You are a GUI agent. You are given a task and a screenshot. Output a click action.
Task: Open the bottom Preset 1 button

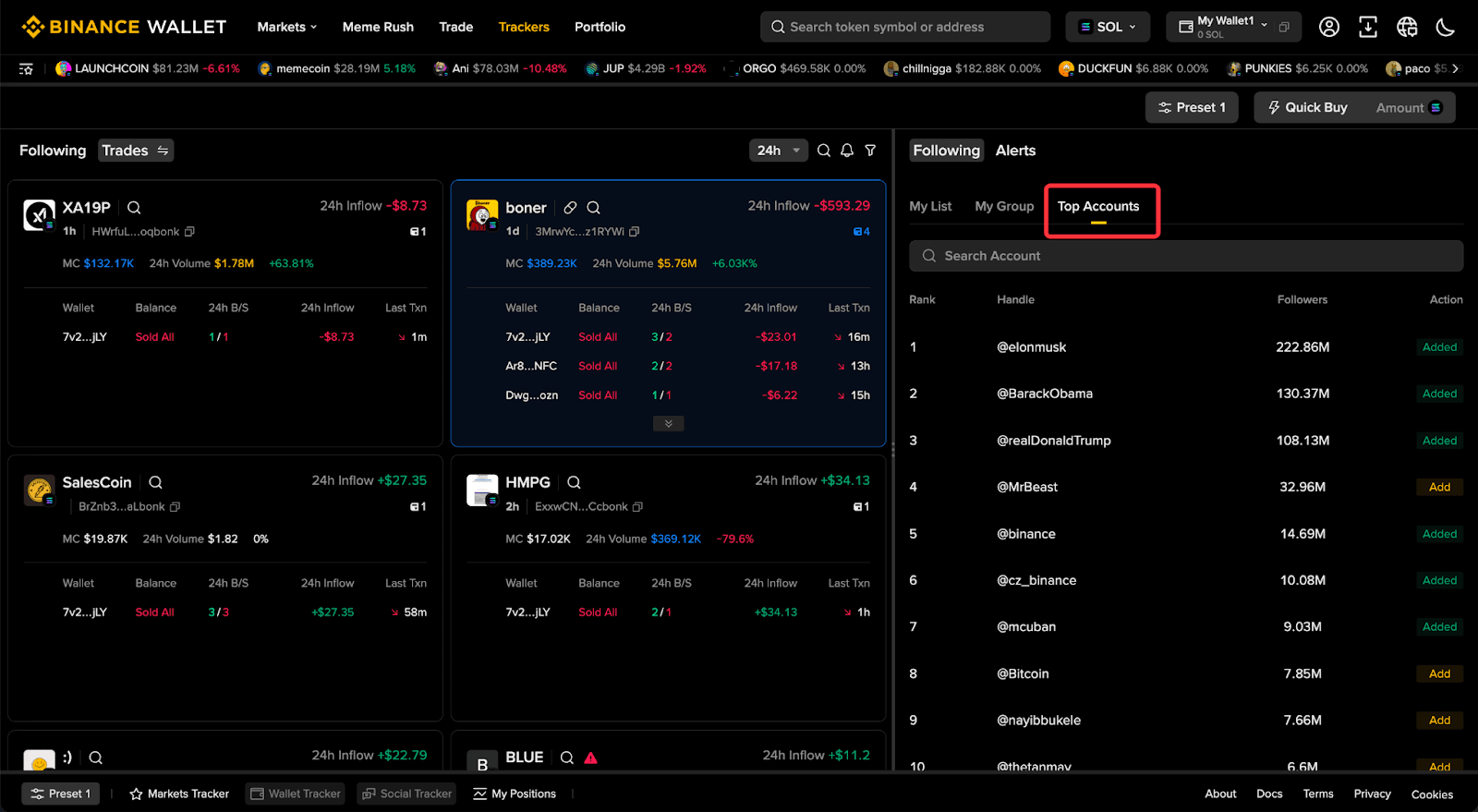pyautogui.click(x=60, y=794)
